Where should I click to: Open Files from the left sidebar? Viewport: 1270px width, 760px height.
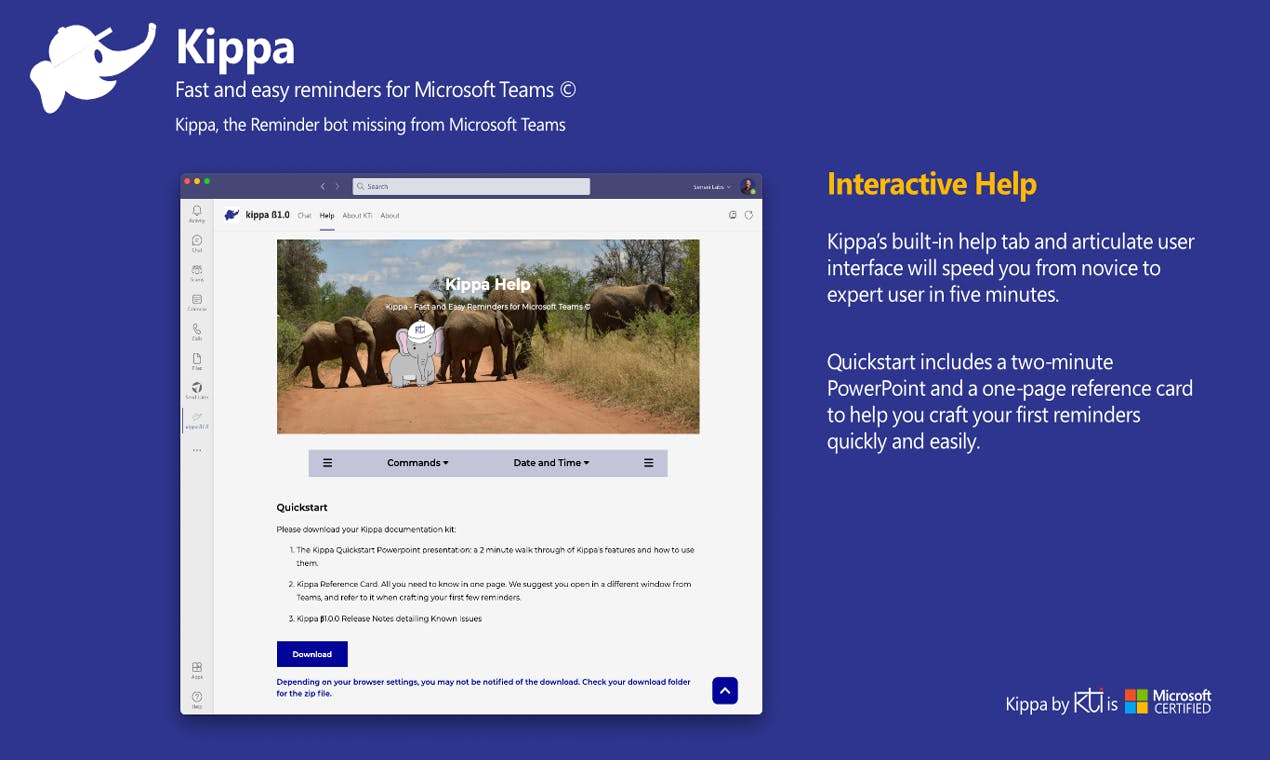pyautogui.click(x=197, y=361)
